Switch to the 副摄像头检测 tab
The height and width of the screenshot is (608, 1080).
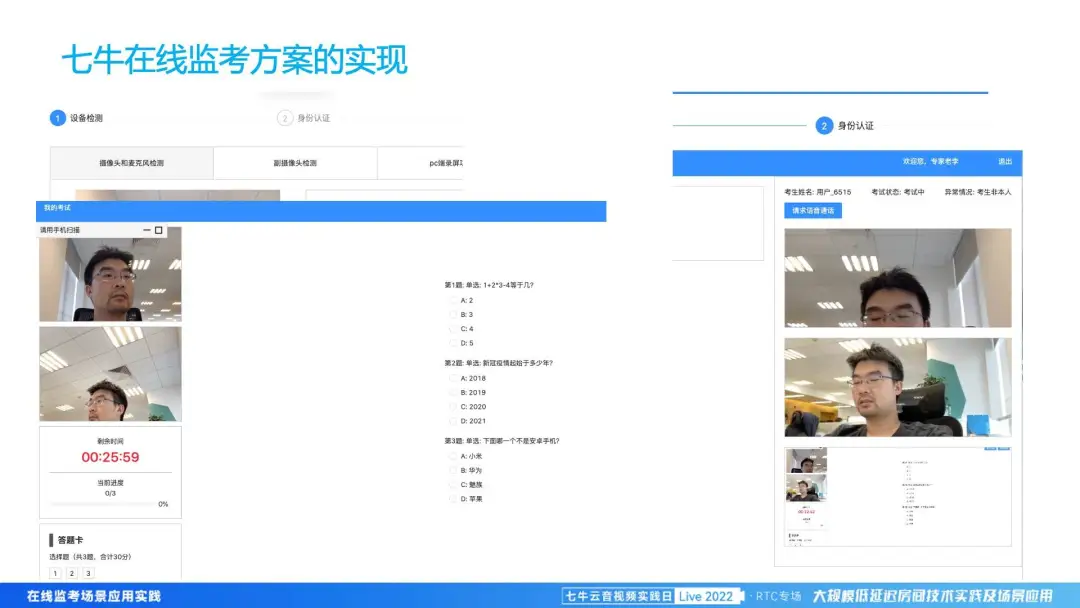(x=295, y=163)
